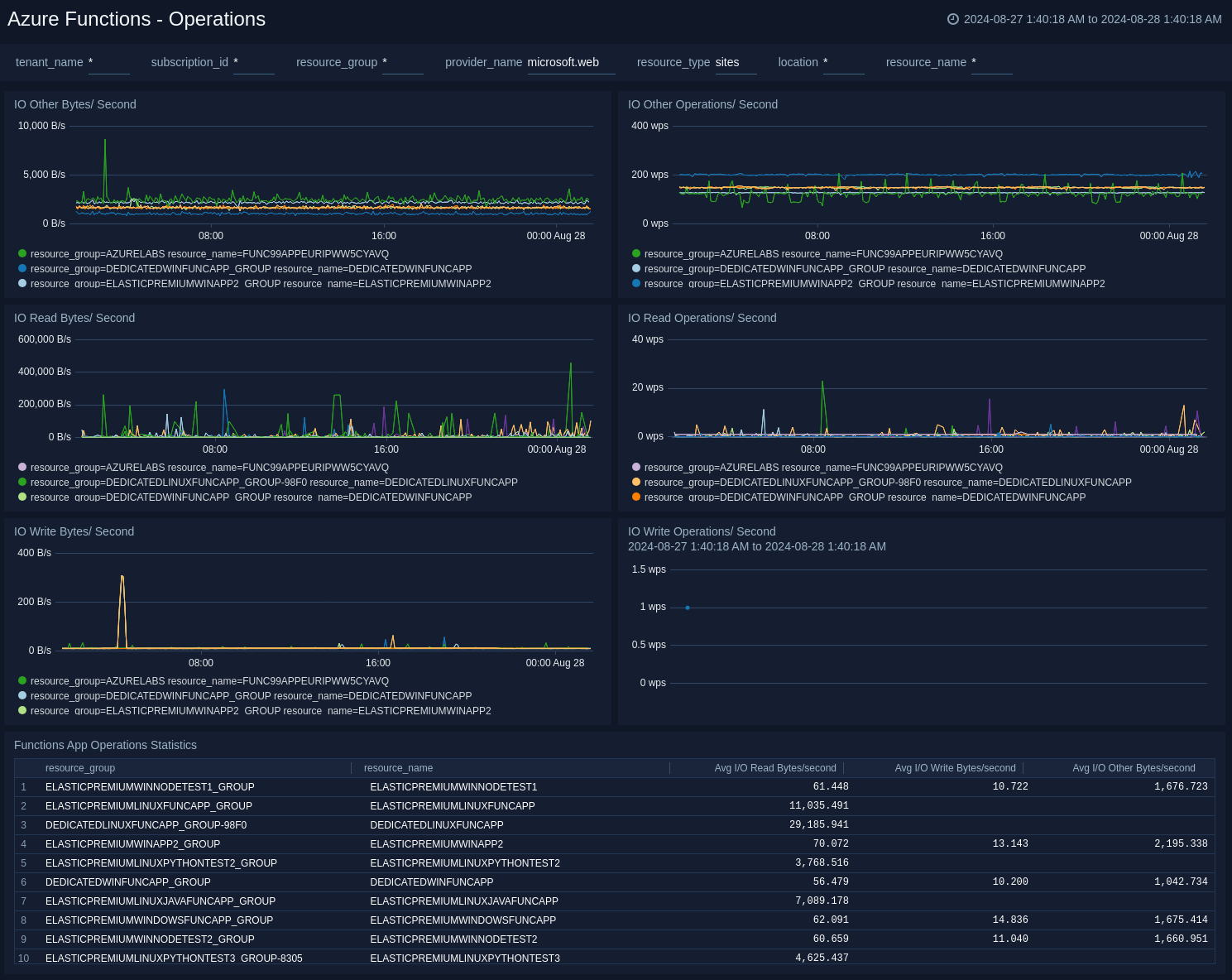The image size is (1232, 980).
Task: Click the IO Other Bytes/ Second panel title
Action: tap(75, 104)
